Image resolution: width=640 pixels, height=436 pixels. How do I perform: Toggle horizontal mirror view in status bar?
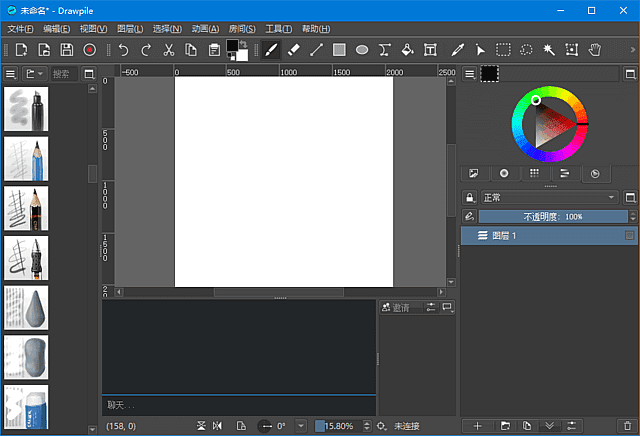tap(217, 426)
